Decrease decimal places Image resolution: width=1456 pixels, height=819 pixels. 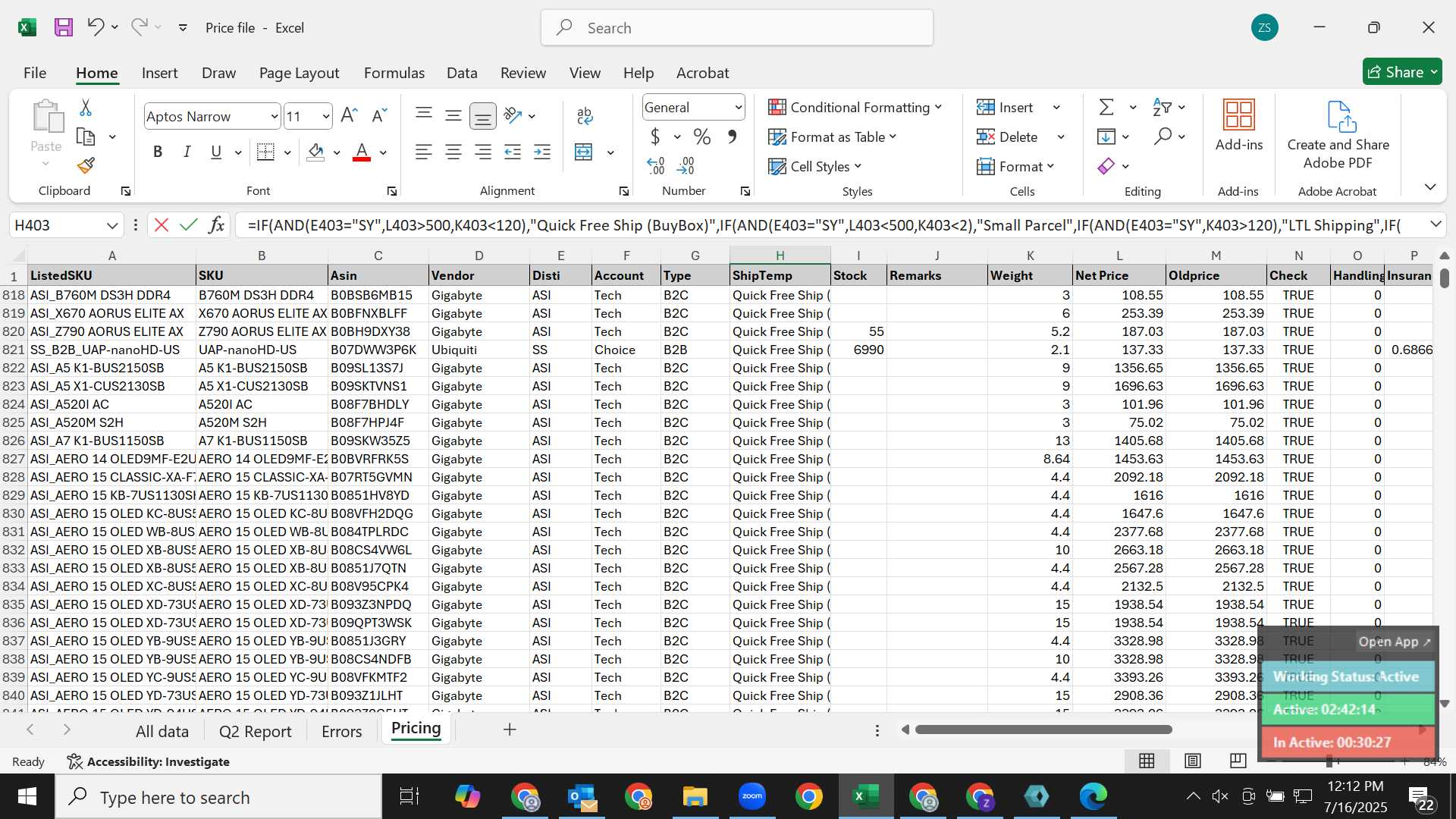pyautogui.click(x=686, y=166)
